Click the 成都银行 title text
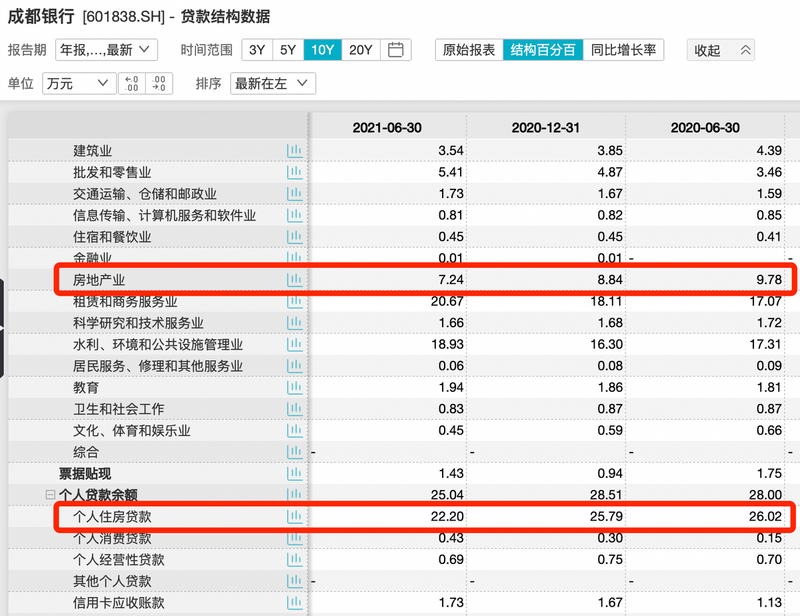The width and height of the screenshot is (800, 616). point(41,16)
